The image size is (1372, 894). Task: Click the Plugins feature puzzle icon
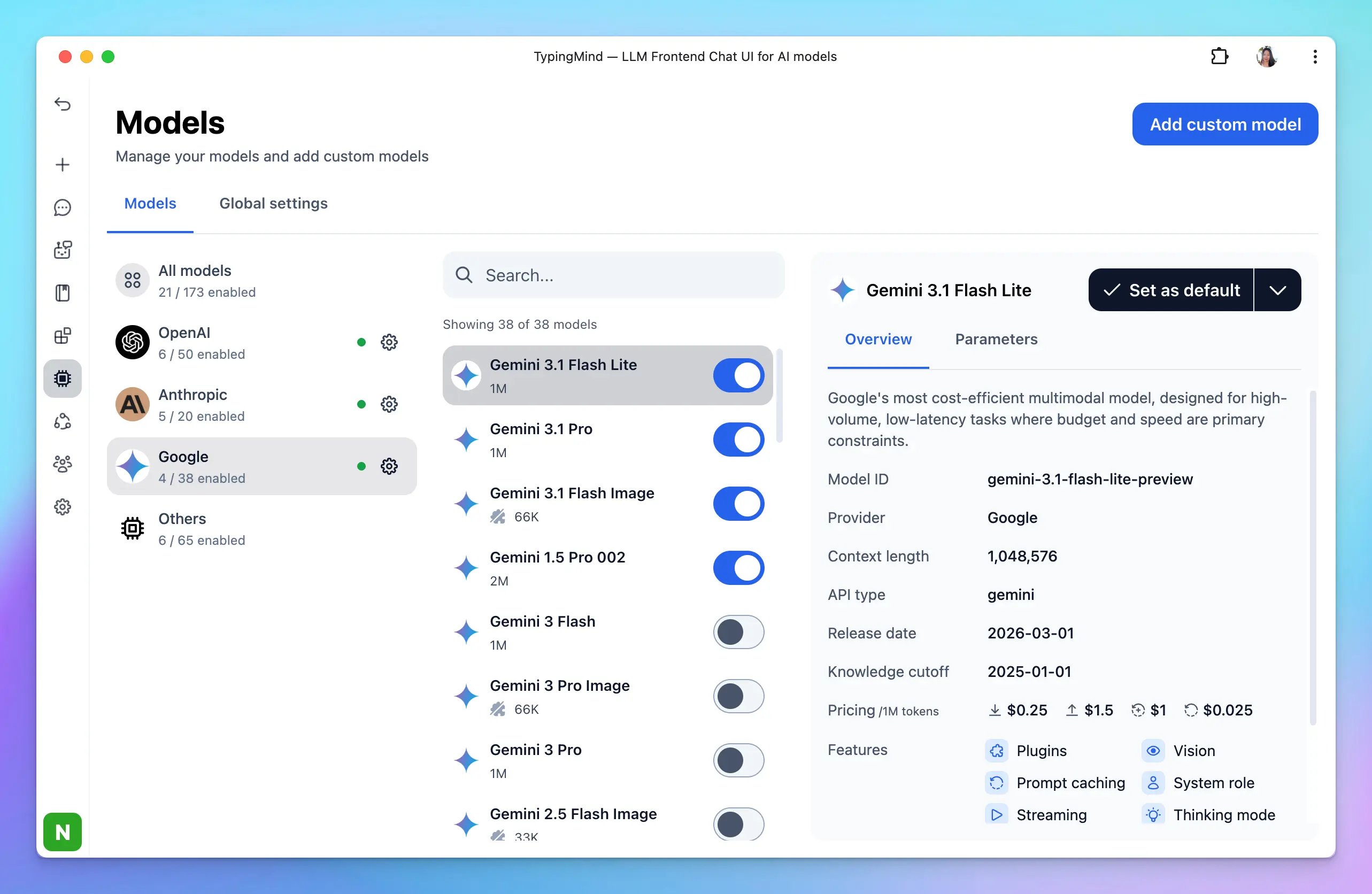997,751
